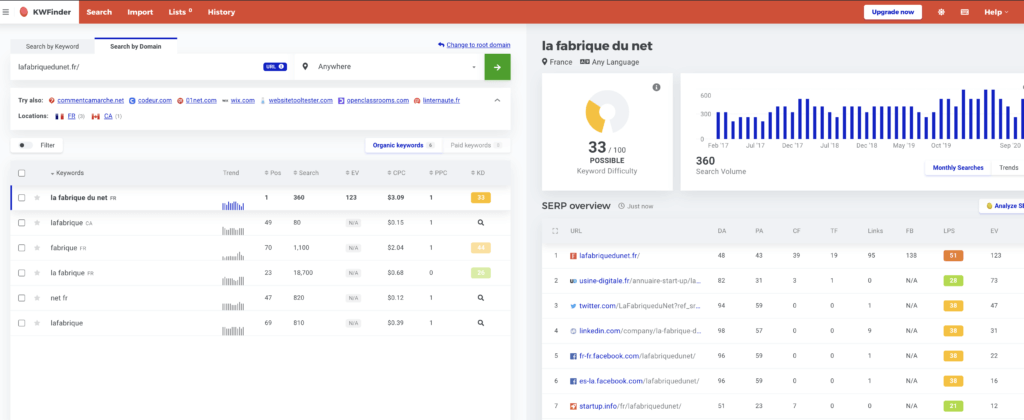Check the select-all keywords checkbox in header

pos(22,173)
